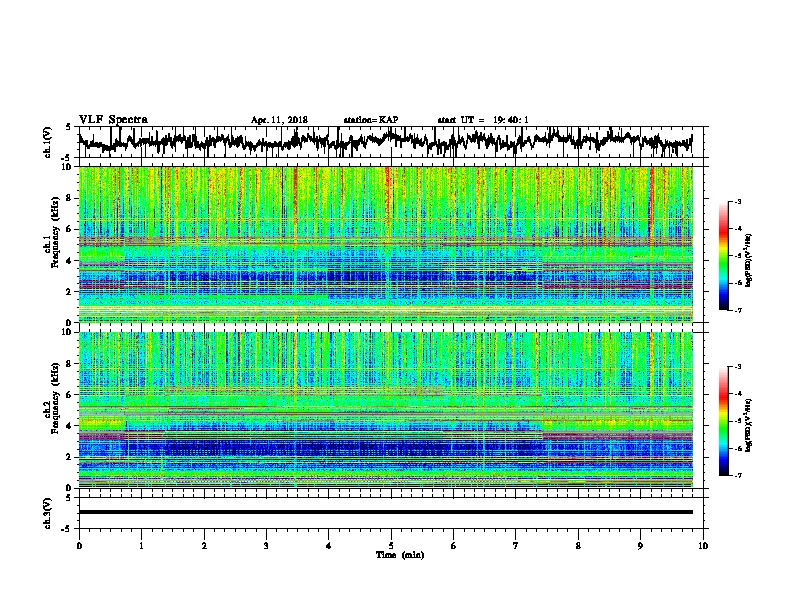Click the "1" tick label on the time axis
This screenshot has height=612, width=792.
(142, 546)
